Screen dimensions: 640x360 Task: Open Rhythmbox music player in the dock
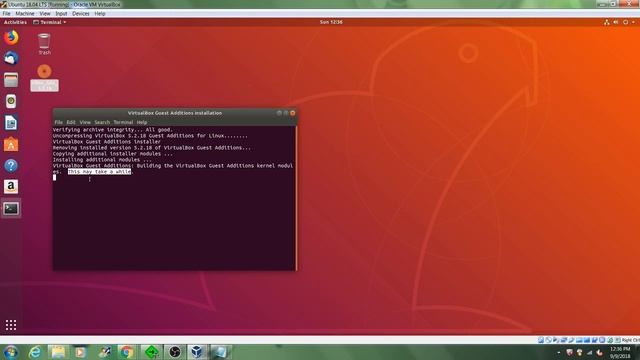[11, 101]
